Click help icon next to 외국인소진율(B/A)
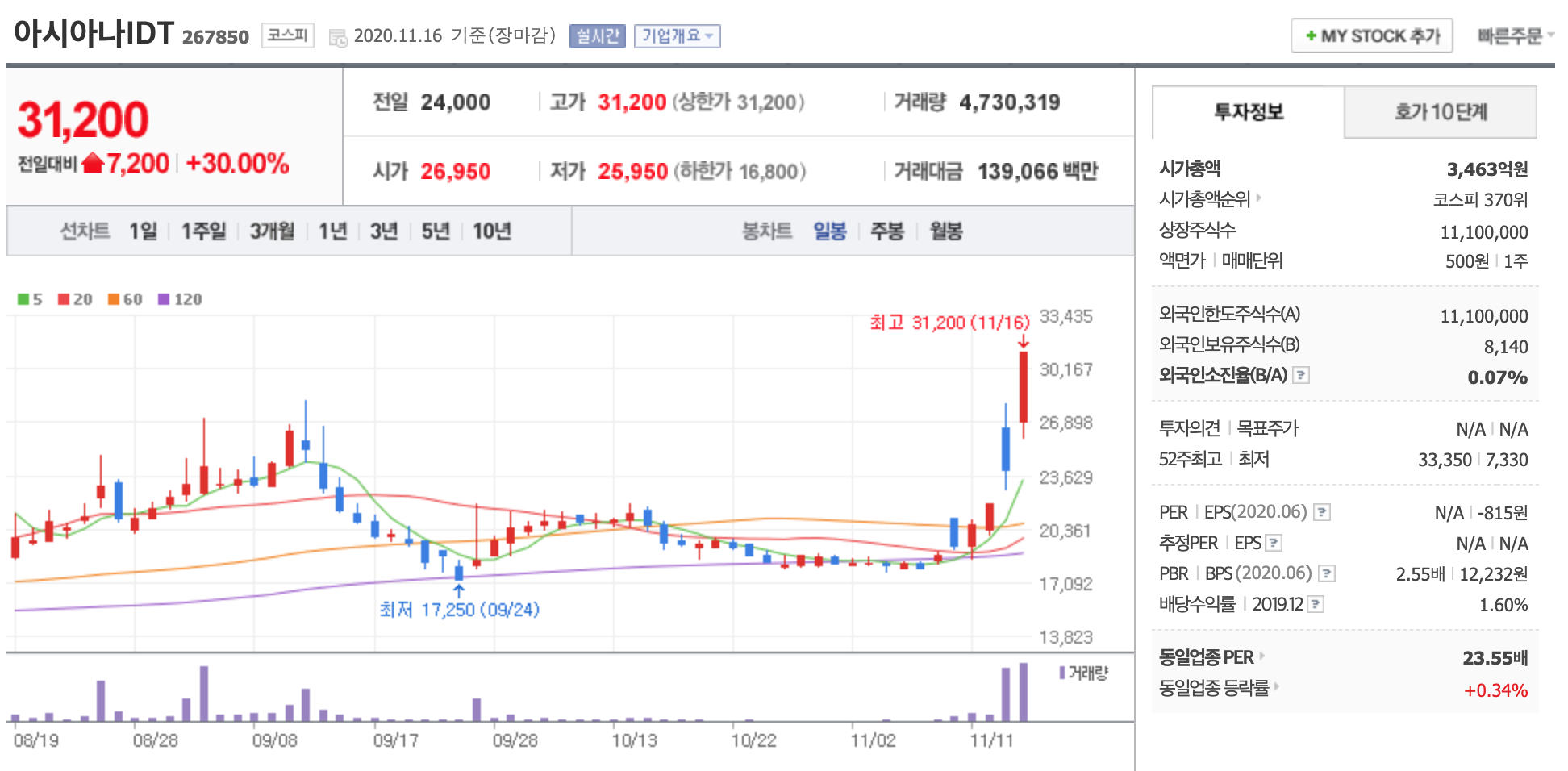The height and width of the screenshot is (771, 1568). coord(1300,375)
